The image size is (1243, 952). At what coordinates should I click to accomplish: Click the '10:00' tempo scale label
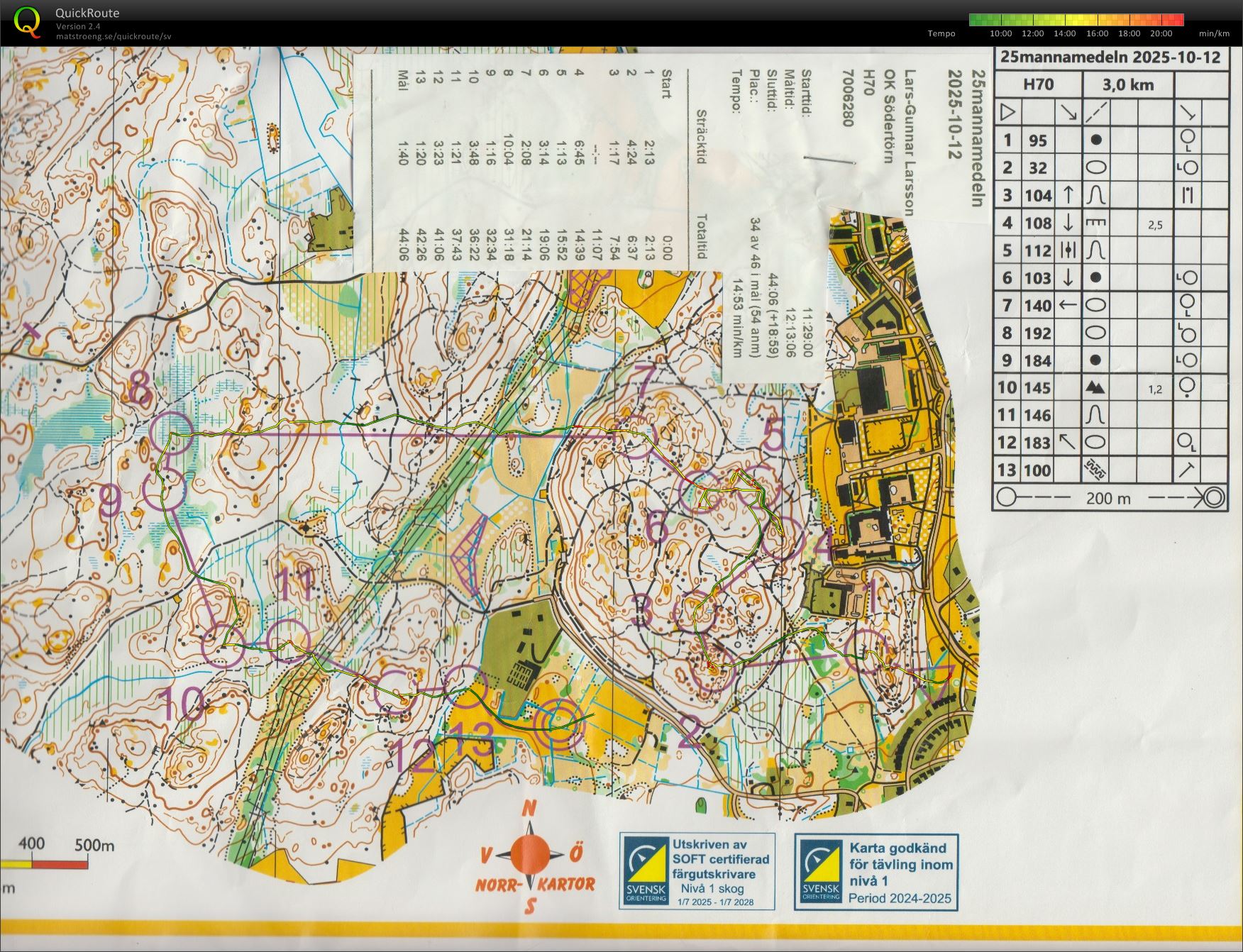[1001, 33]
